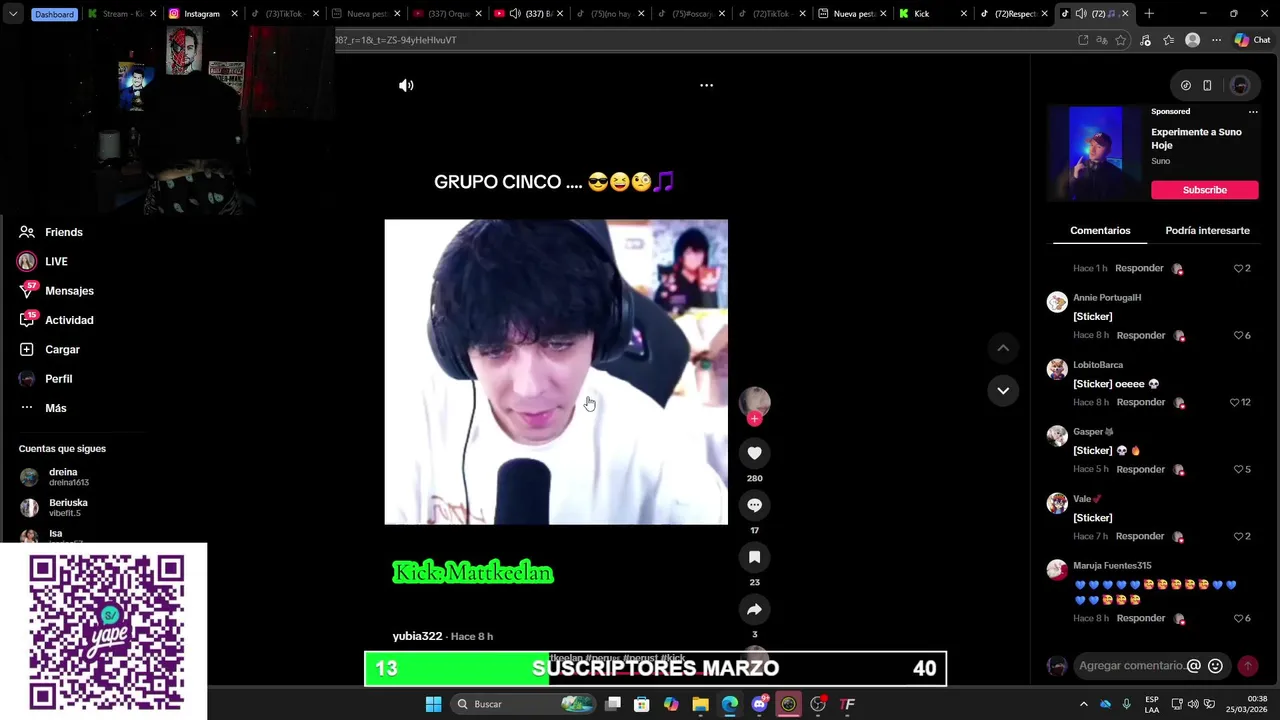Viewport: 1280px width, 720px height.
Task: Open the video's three-dot options menu
Action: click(706, 85)
